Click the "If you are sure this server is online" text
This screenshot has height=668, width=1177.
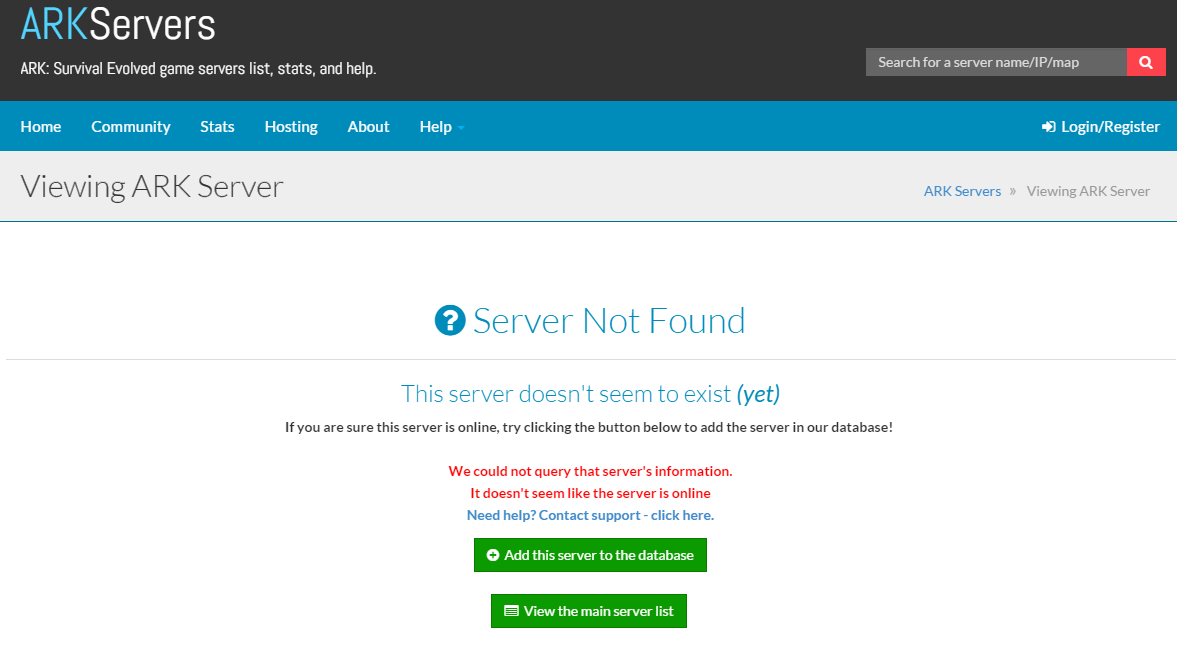pos(588,427)
